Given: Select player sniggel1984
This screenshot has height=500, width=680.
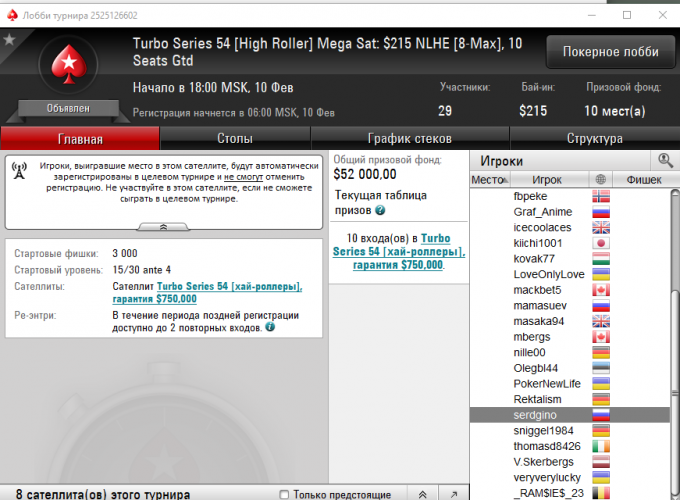Looking at the screenshot, I should coord(570,431).
